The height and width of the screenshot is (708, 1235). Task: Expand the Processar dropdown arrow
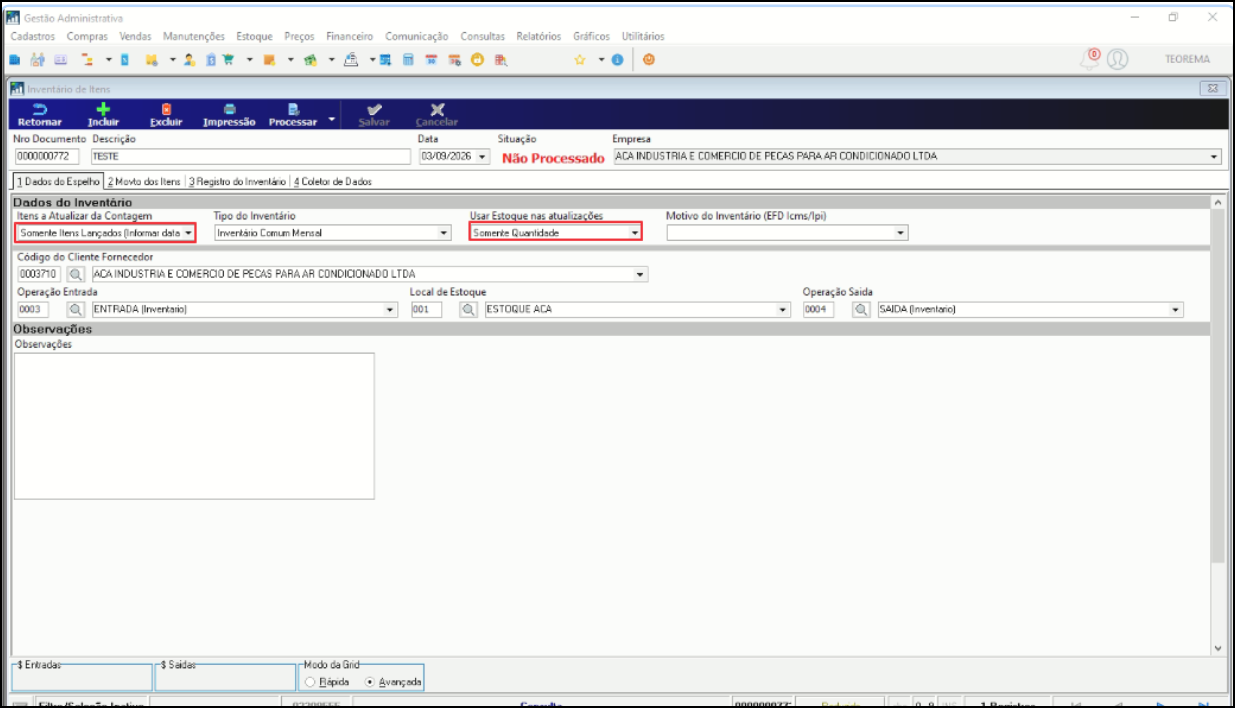[332, 117]
